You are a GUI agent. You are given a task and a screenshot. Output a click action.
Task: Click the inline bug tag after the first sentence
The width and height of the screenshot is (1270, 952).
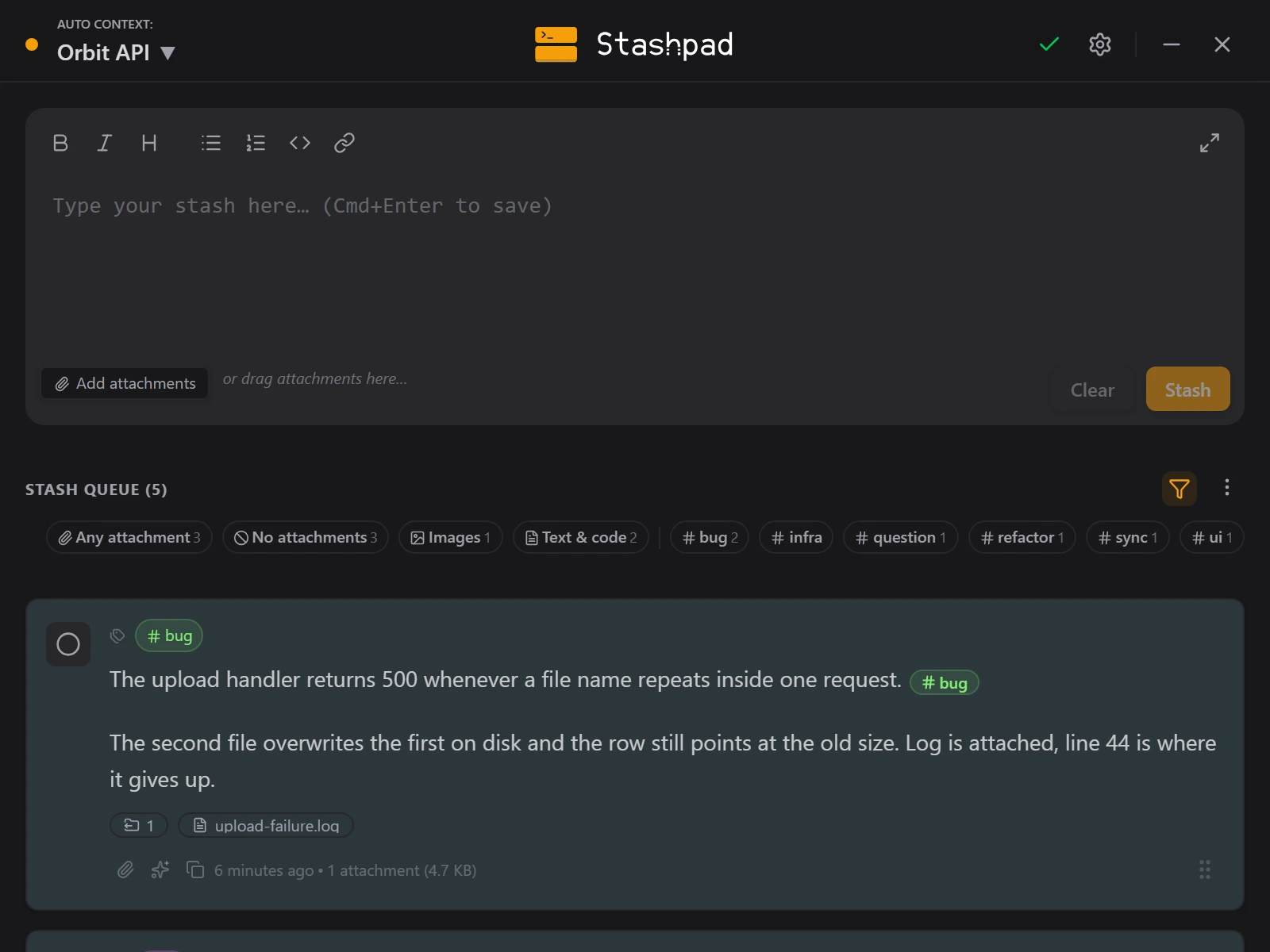(x=945, y=682)
